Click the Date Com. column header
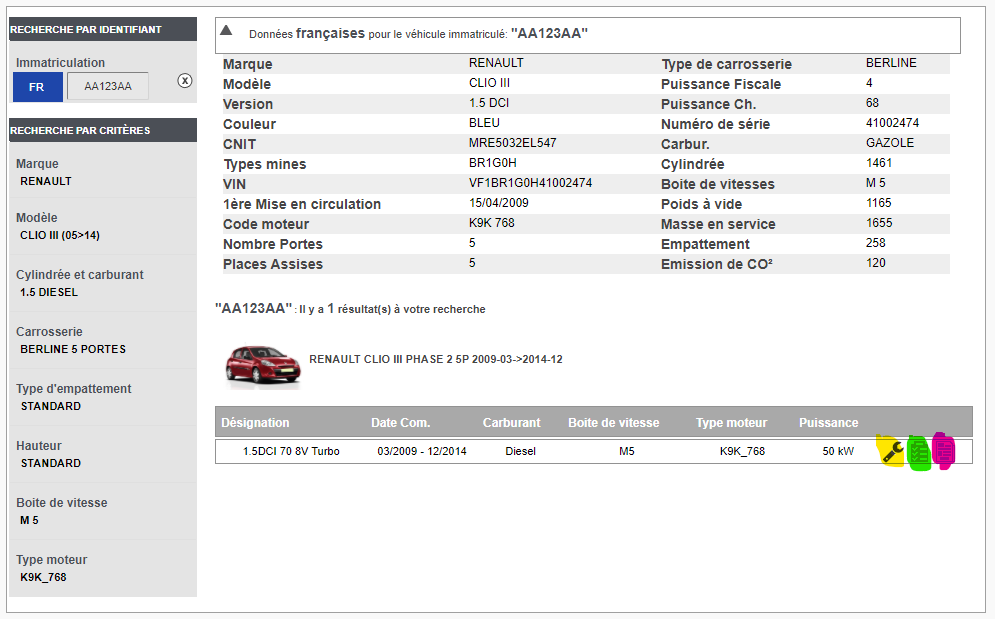This screenshot has width=995, height=619. coord(400,423)
